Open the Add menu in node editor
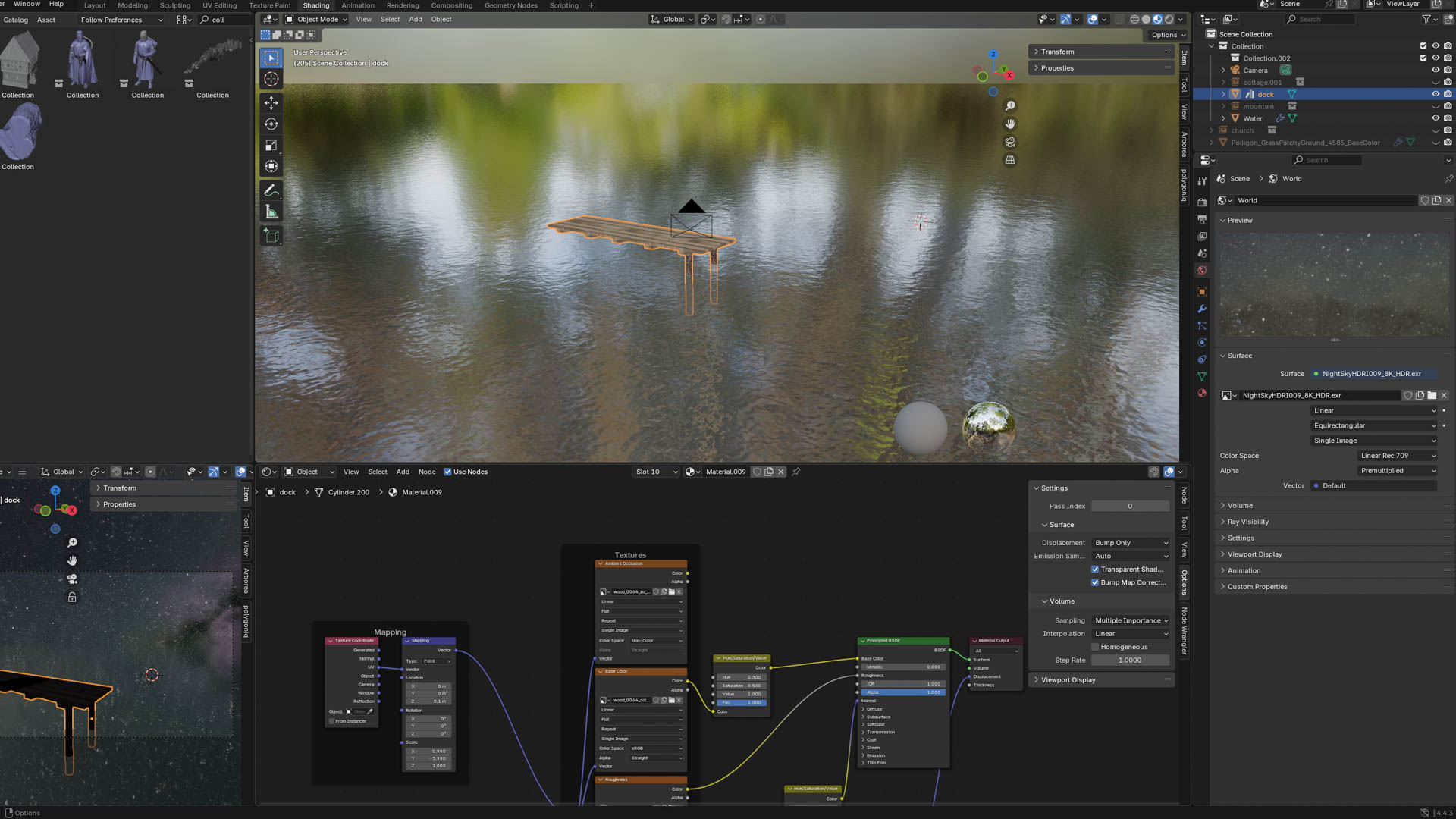The width and height of the screenshot is (1456, 819). [x=403, y=472]
